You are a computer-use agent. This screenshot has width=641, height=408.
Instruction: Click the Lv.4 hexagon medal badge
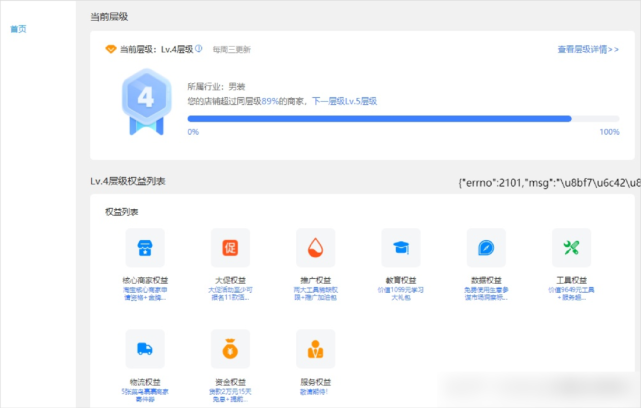point(146,102)
